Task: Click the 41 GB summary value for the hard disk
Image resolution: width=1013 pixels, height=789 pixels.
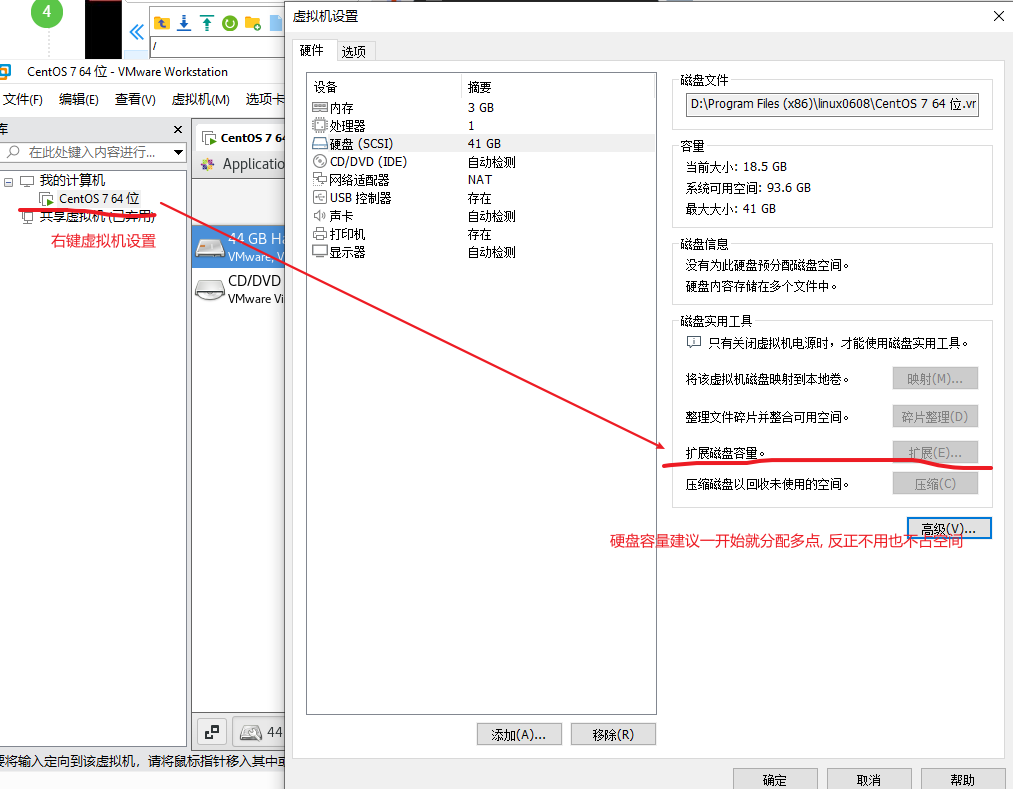Action: pos(484,143)
